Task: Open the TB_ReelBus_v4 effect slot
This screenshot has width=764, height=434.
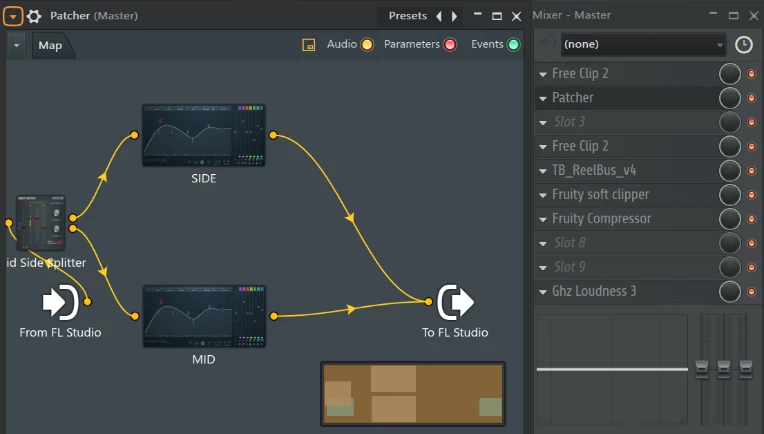Action: click(x=600, y=170)
